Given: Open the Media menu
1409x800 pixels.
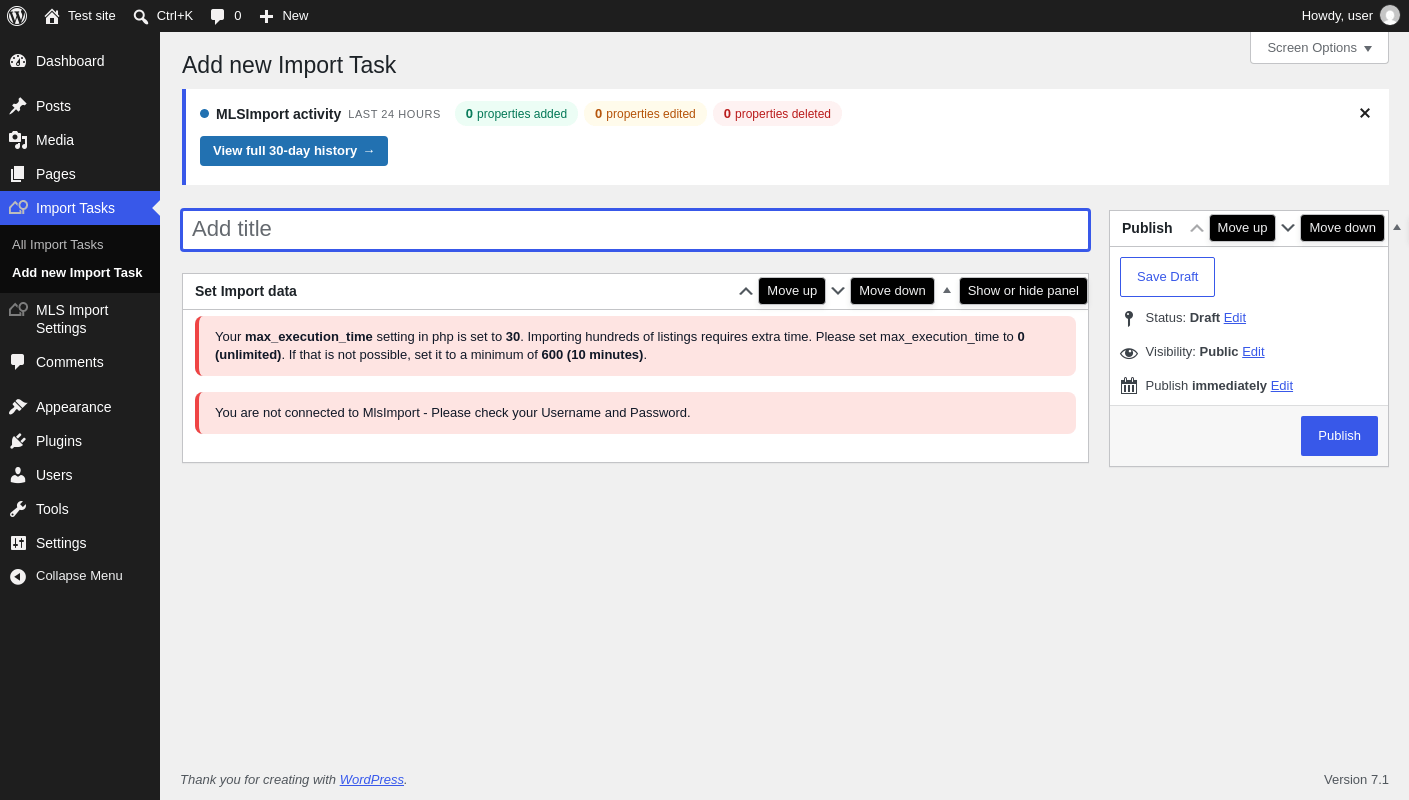Looking at the screenshot, I should point(80,140).
